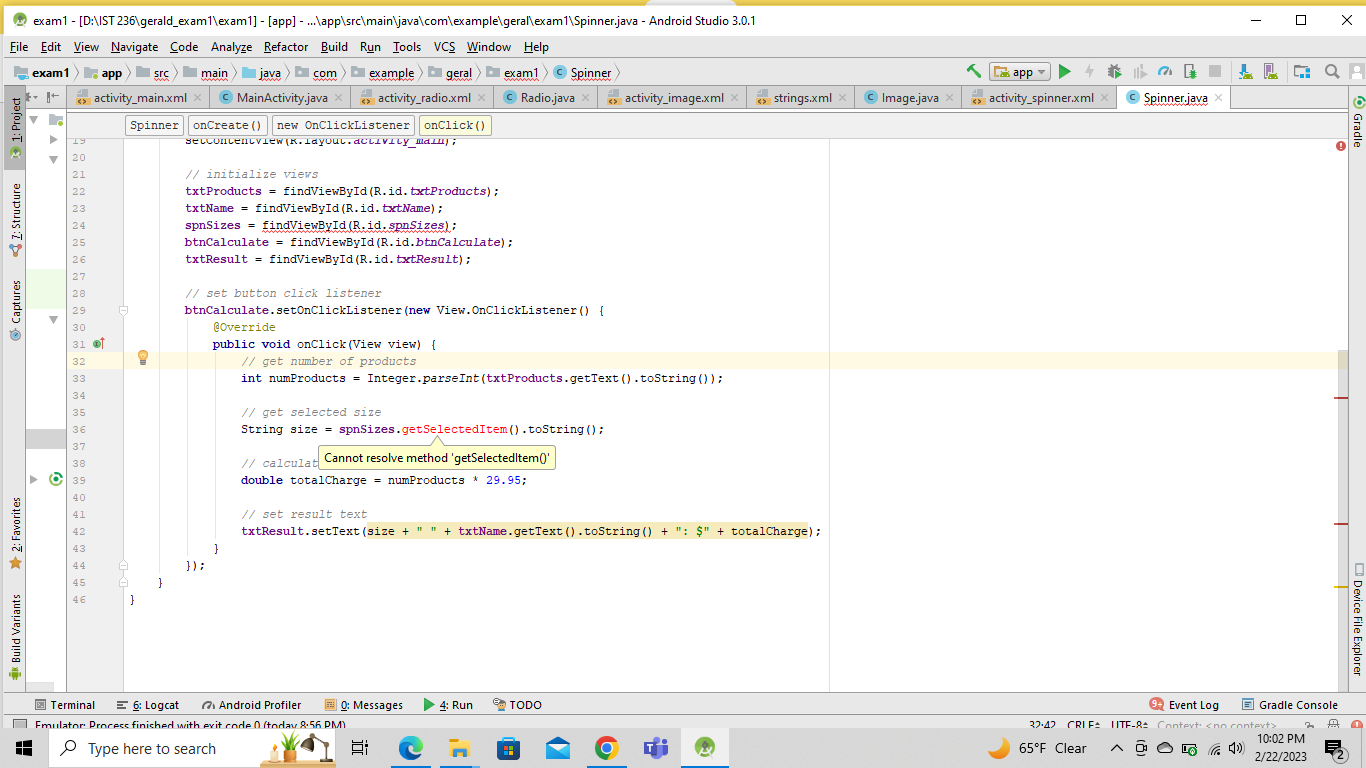Run the app using the green play icon
Image resolution: width=1366 pixels, height=768 pixels.
pyautogui.click(x=1064, y=72)
